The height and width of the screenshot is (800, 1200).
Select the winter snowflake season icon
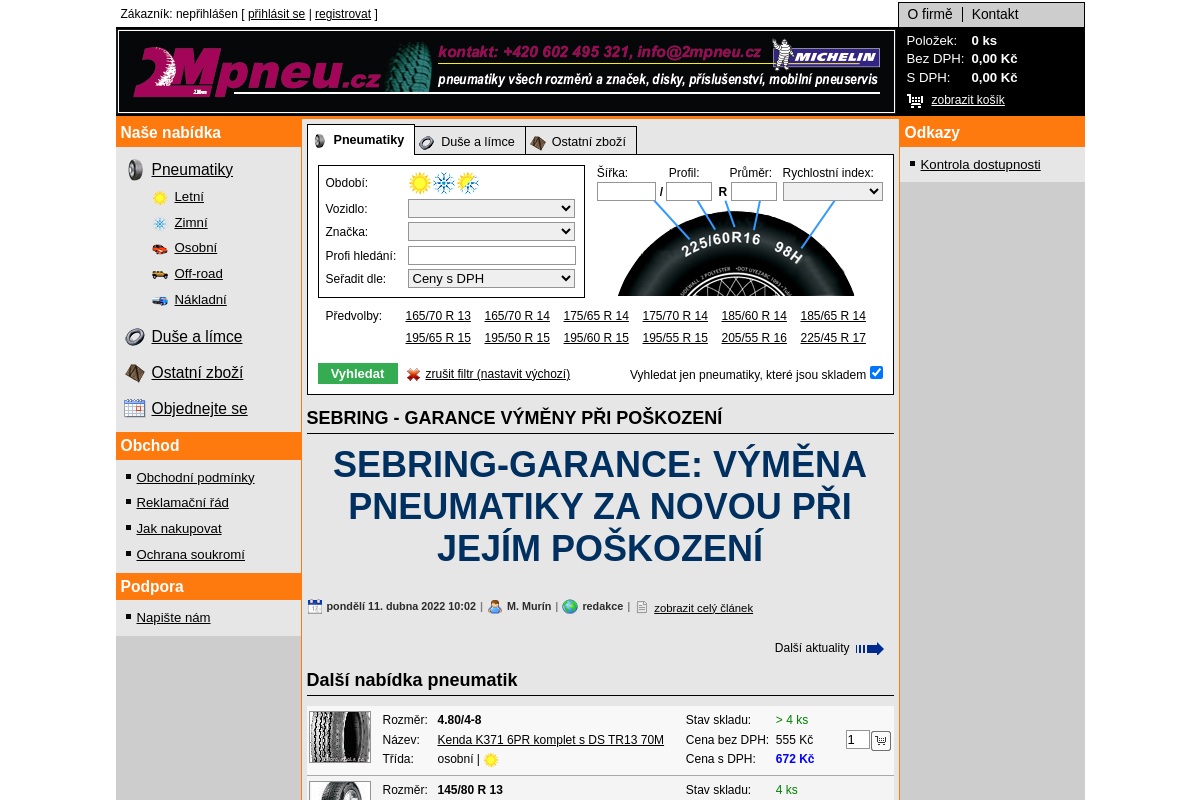(x=442, y=183)
